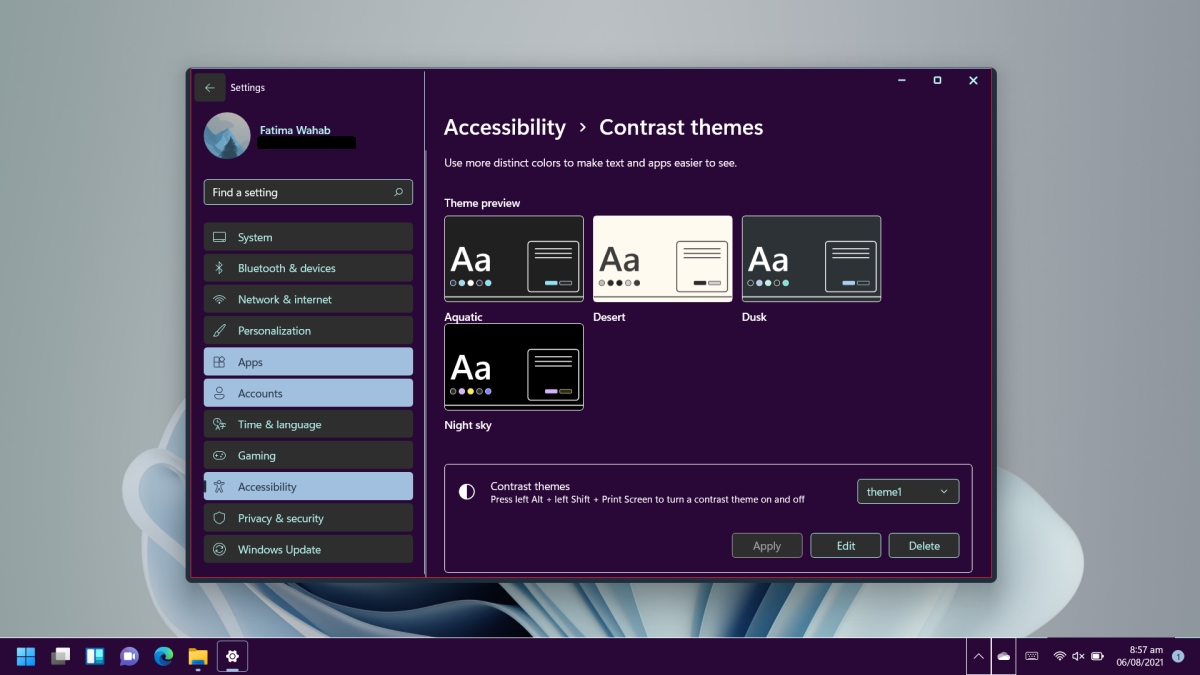Delete the selected contrast theme
The image size is (1200, 675).
[x=924, y=545]
